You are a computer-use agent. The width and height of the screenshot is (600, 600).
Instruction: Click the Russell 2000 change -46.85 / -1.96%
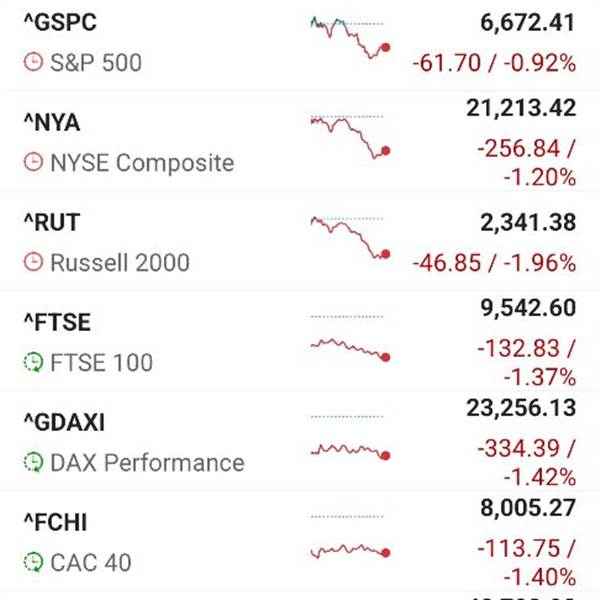coord(494,264)
